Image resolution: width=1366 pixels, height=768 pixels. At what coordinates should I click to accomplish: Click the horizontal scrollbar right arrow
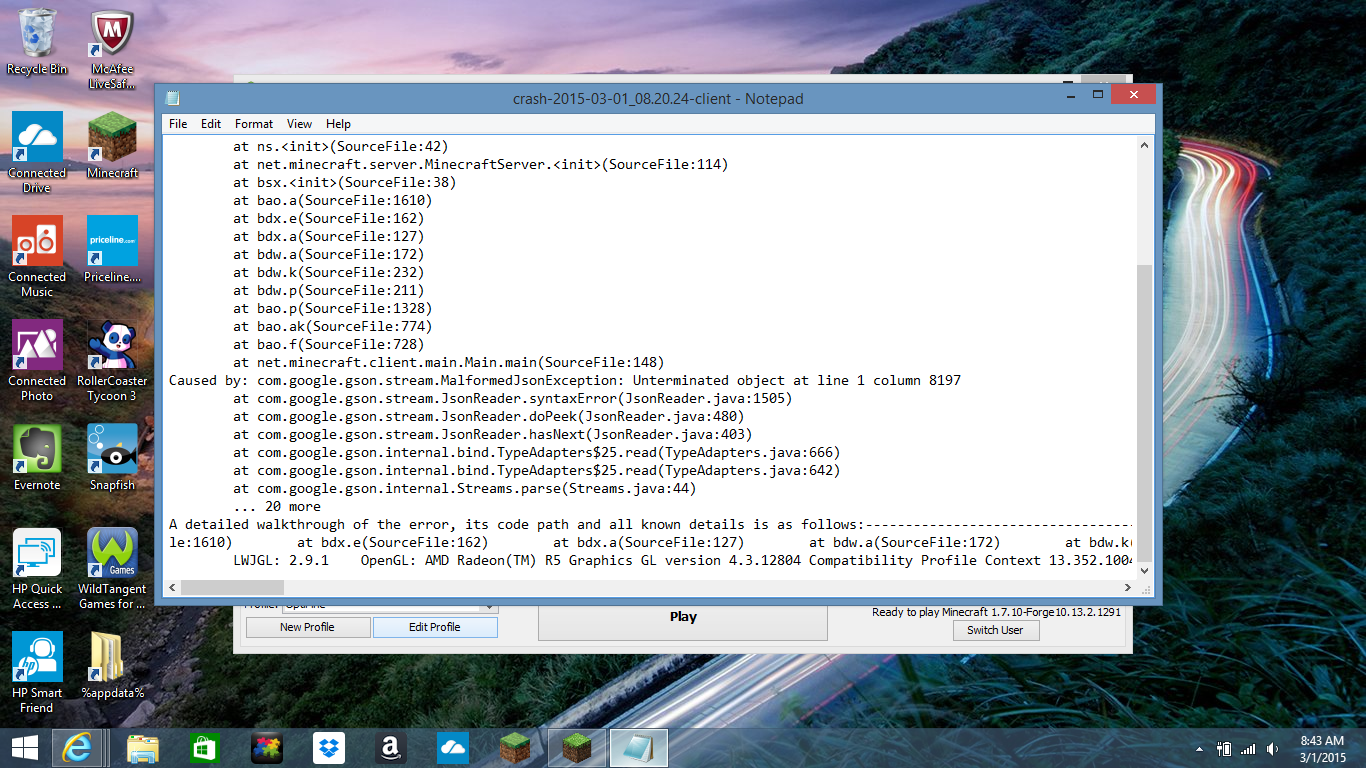[x=1128, y=587]
